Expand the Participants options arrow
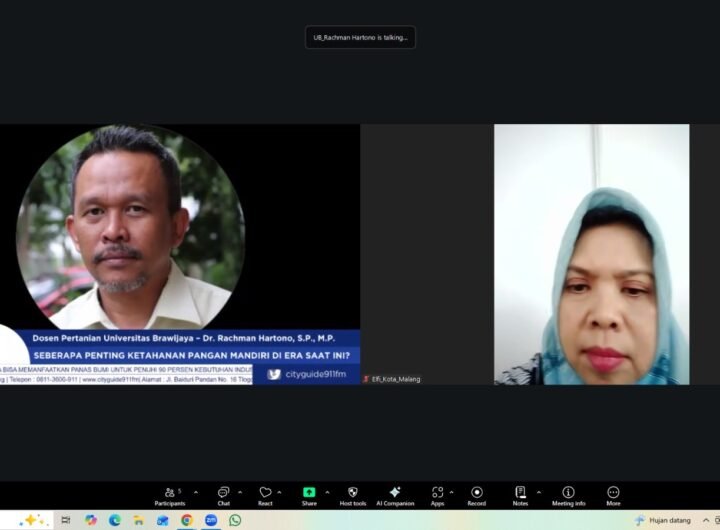 tap(195, 492)
